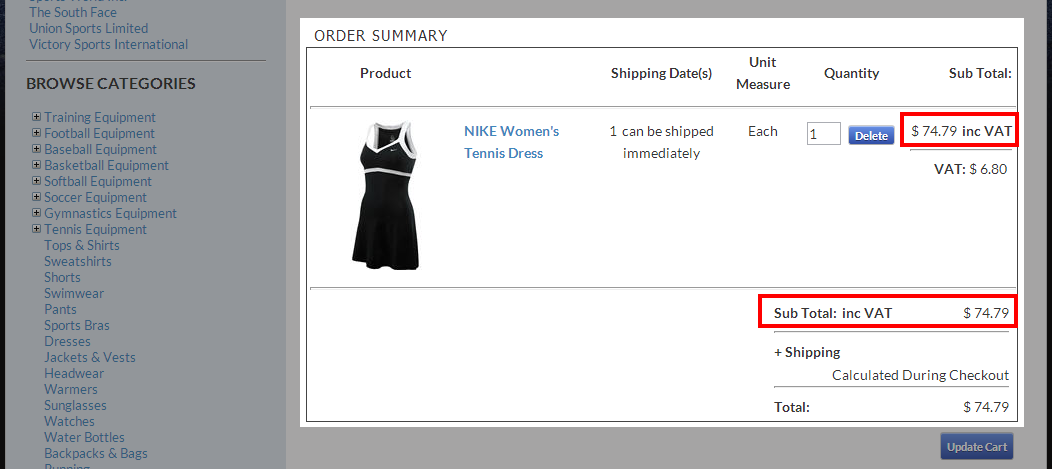The height and width of the screenshot is (469, 1052).
Task: Click the + Shipping label
Action: (806, 352)
